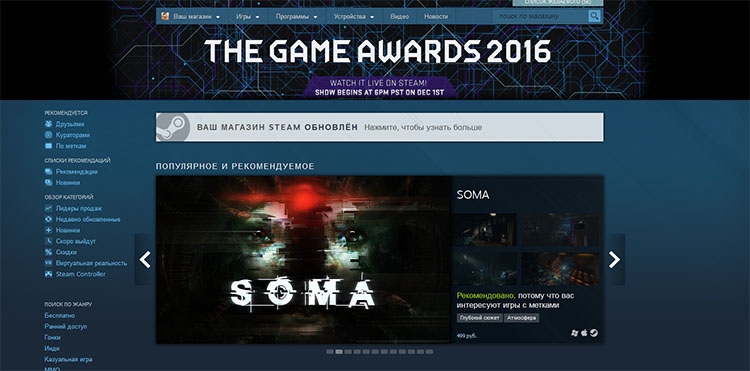
Task: Click the VR icon beside Виртуальная реальность
Action: click(48, 263)
